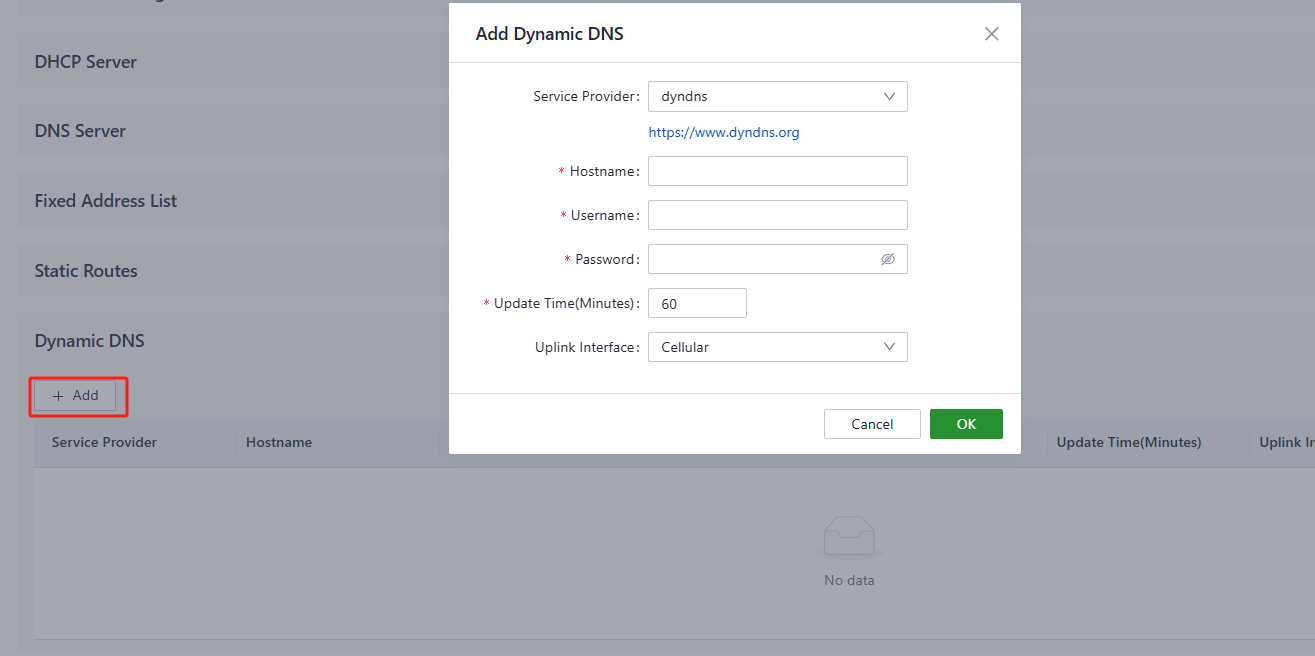Click the Dynamic DNS section header
Viewport: 1315px width, 656px height.
click(x=90, y=341)
